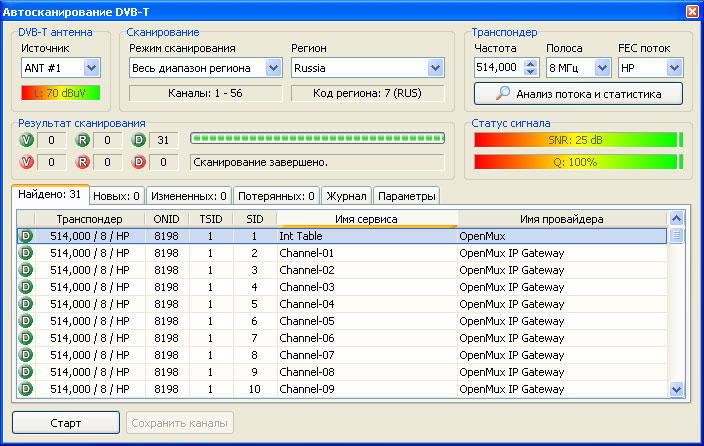Viewport: 704px width, 446px height.
Task: Click the green D count value 31
Action: click(x=163, y=140)
